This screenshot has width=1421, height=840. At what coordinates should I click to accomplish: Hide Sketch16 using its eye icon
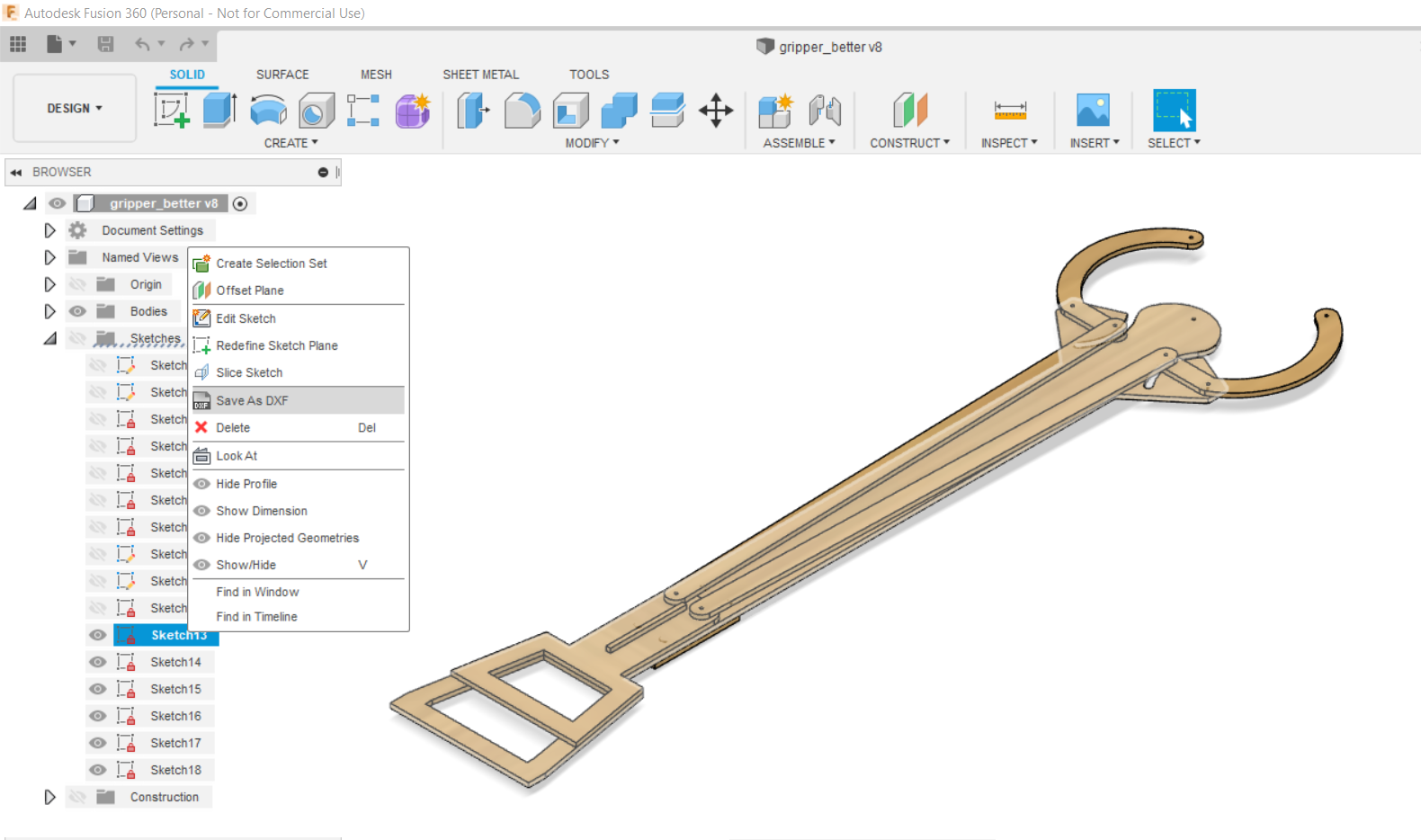point(98,716)
